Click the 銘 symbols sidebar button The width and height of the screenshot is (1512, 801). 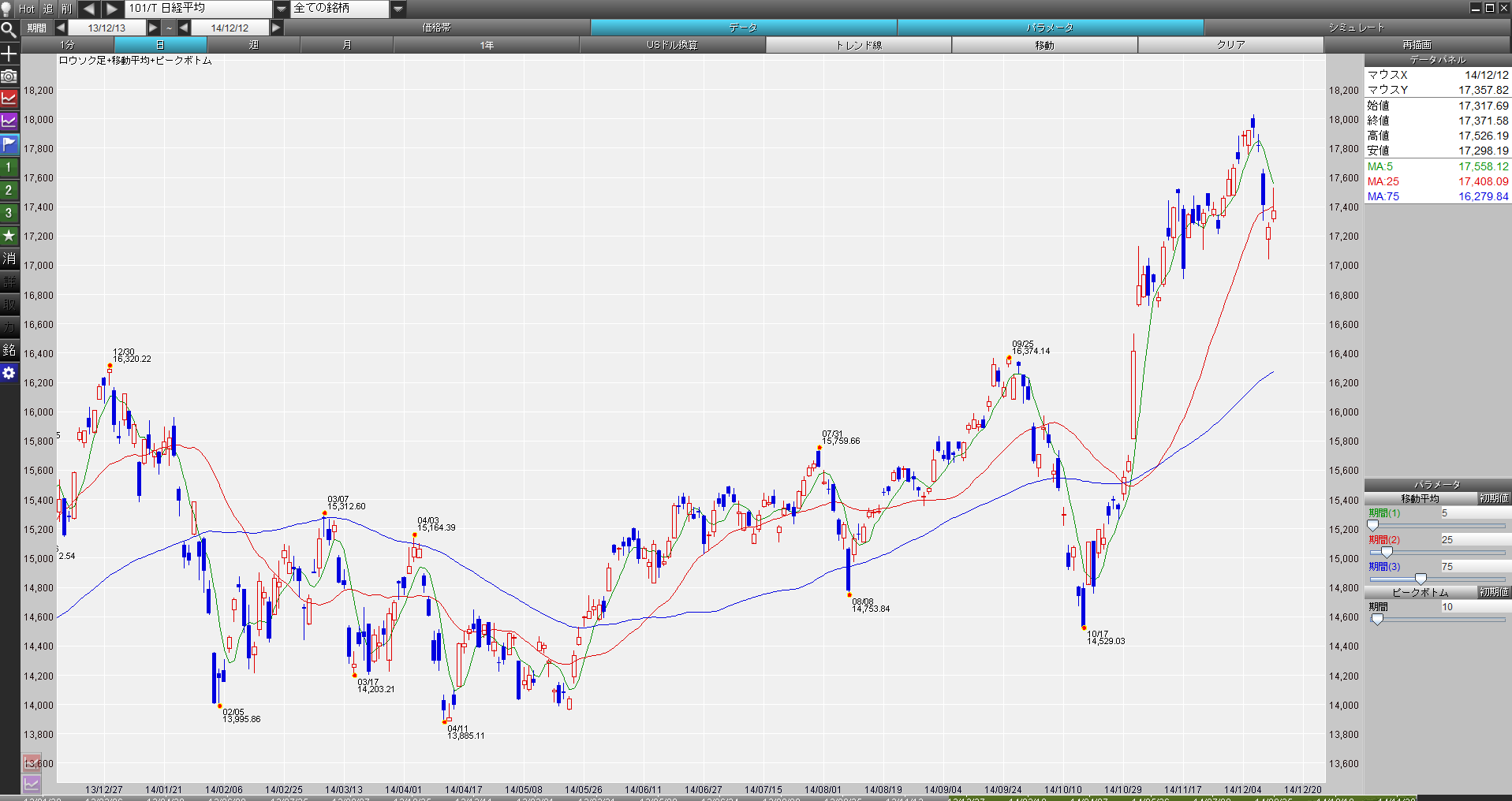(x=9, y=351)
